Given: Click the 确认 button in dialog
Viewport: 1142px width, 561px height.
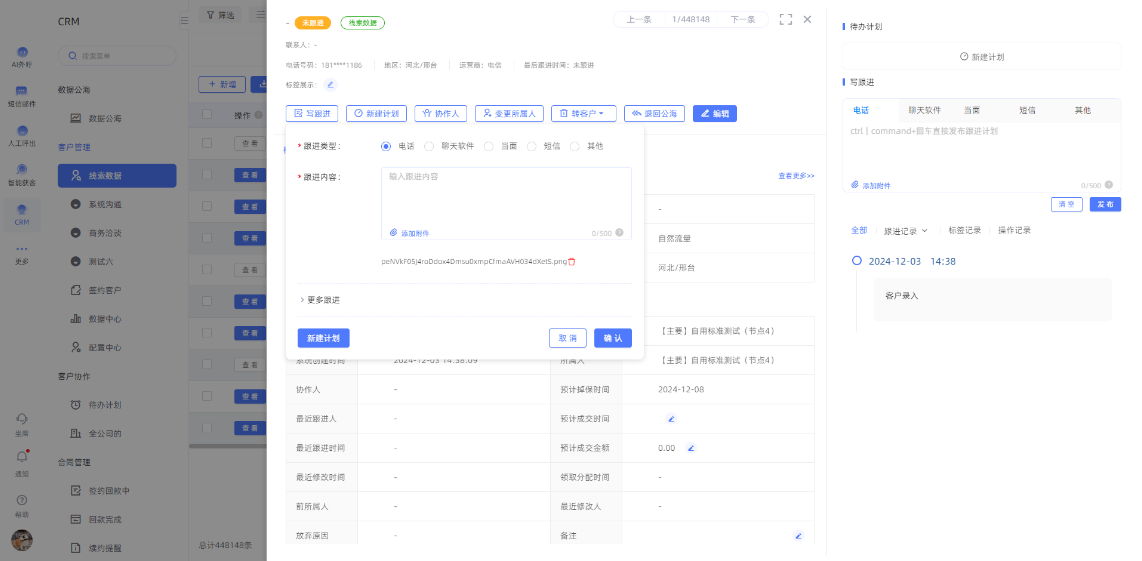Looking at the screenshot, I should pos(612,338).
